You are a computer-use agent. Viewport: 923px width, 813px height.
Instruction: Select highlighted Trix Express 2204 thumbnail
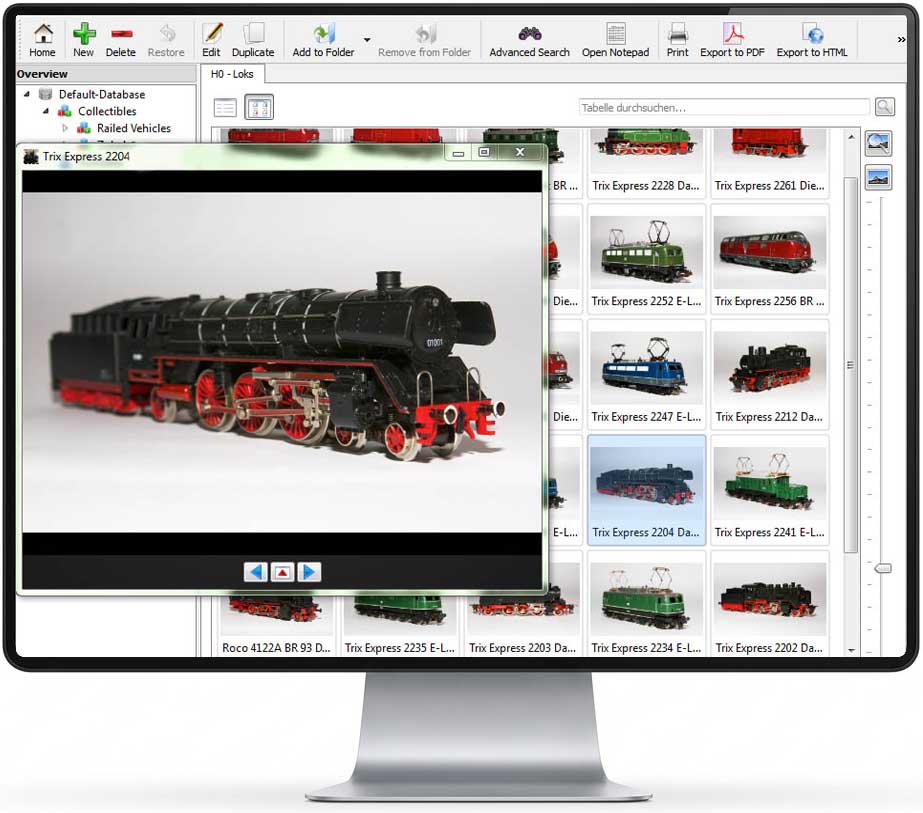click(x=646, y=490)
